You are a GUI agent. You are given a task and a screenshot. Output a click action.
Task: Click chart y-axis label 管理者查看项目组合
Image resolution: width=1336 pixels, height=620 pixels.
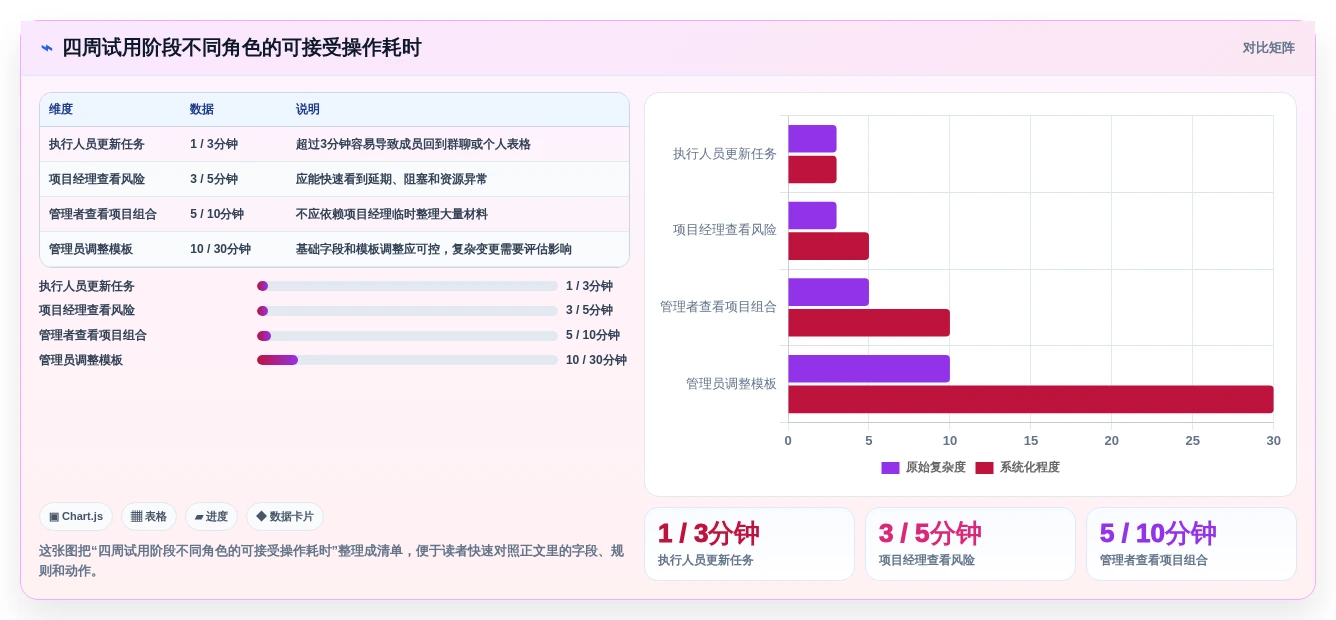718,307
